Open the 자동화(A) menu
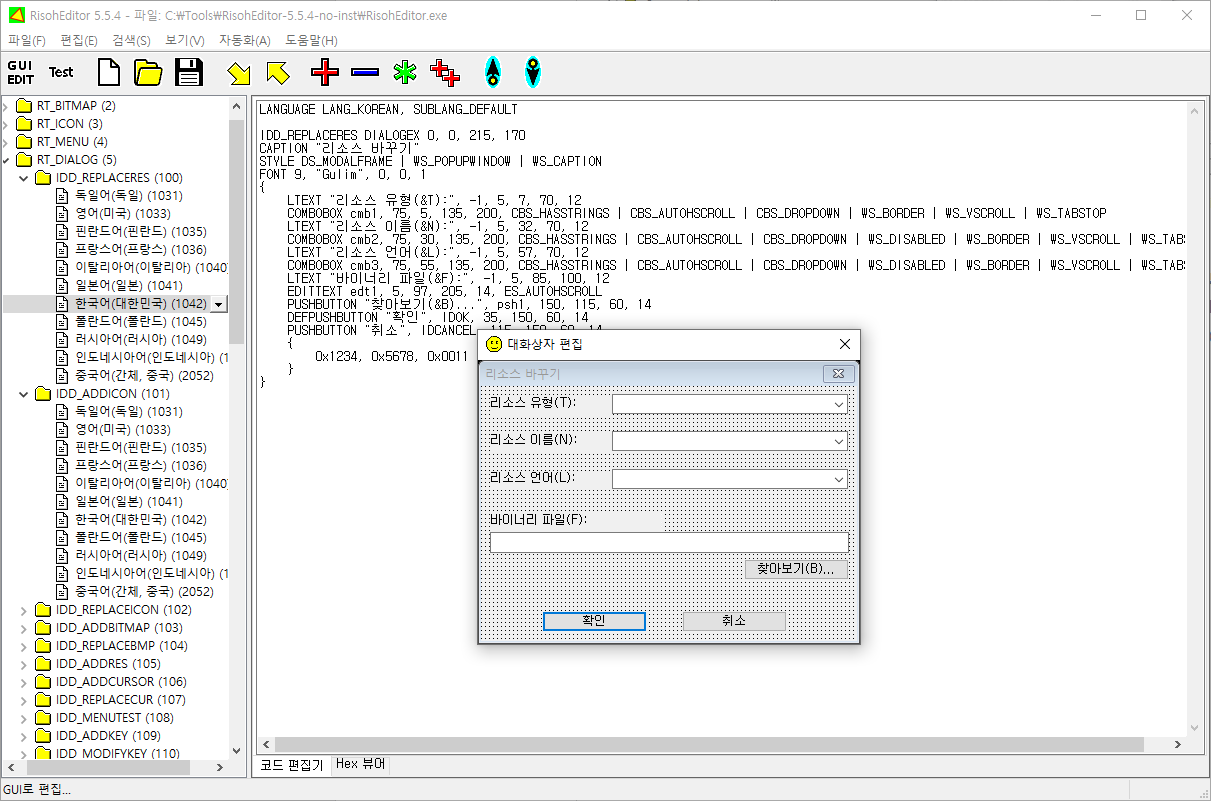The width and height of the screenshot is (1211, 801). [x=245, y=40]
